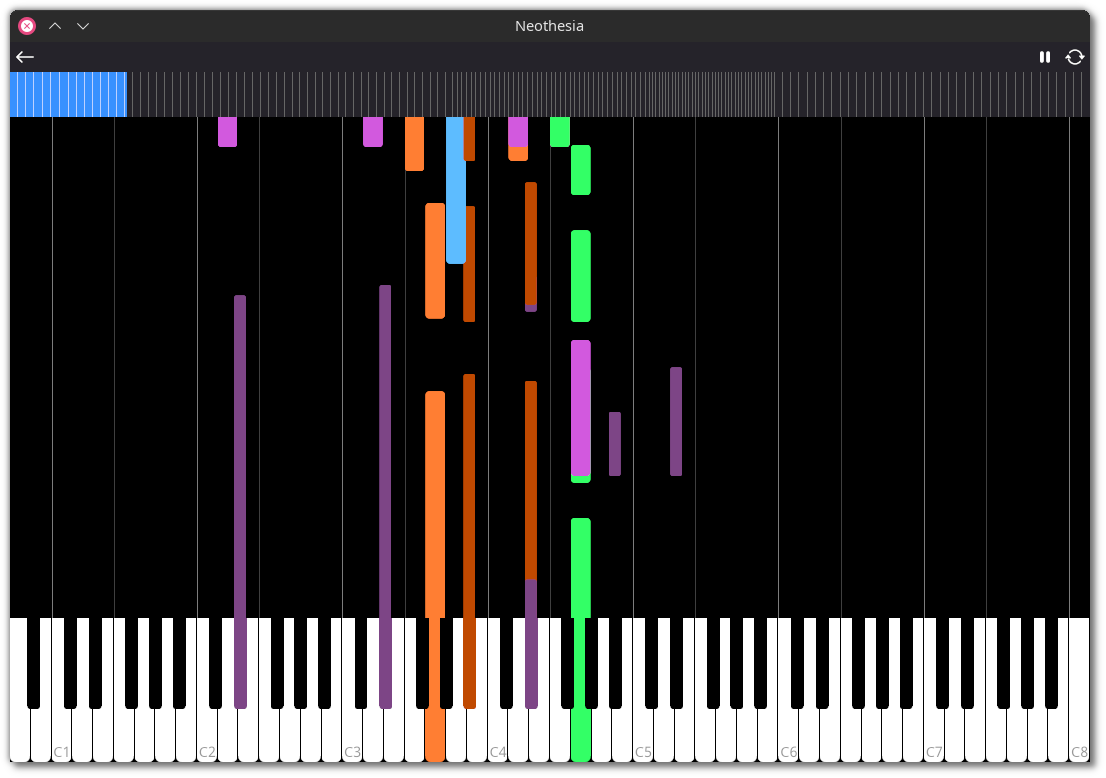Click the highlighted orange white piano key
Viewport: 1106px width, 778px height.
[435, 735]
